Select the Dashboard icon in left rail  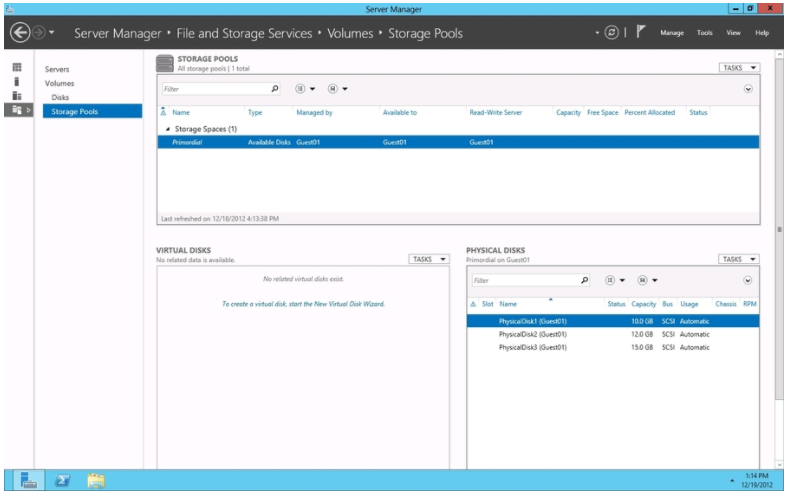point(17,67)
